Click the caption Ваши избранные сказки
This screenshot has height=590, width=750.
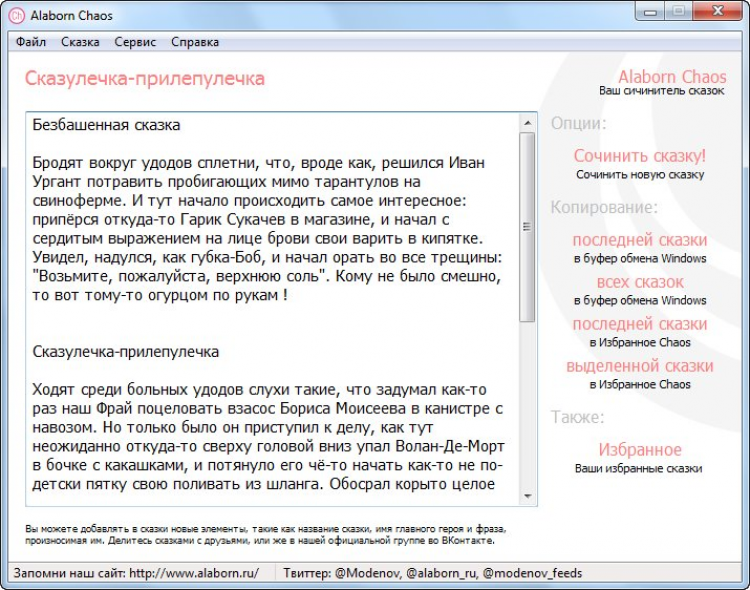pos(639,468)
